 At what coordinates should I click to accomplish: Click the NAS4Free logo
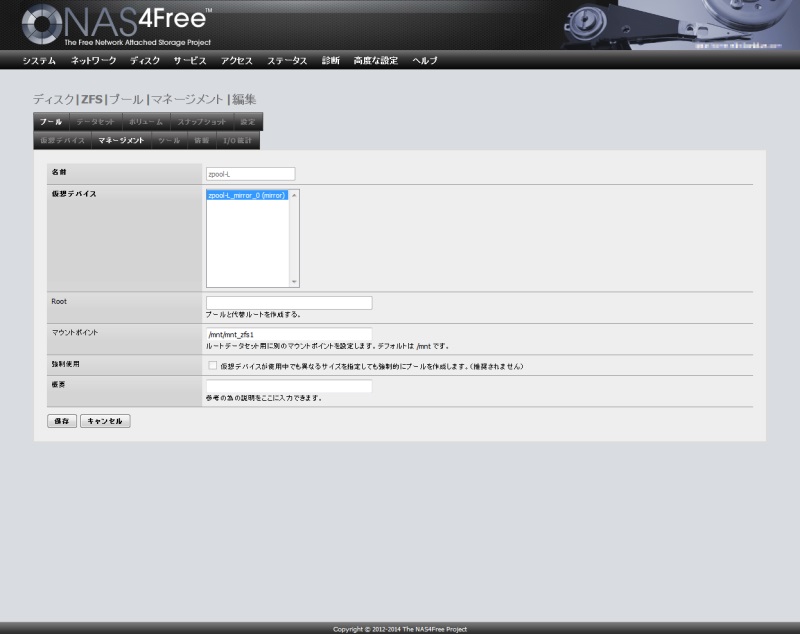(117, 24)
